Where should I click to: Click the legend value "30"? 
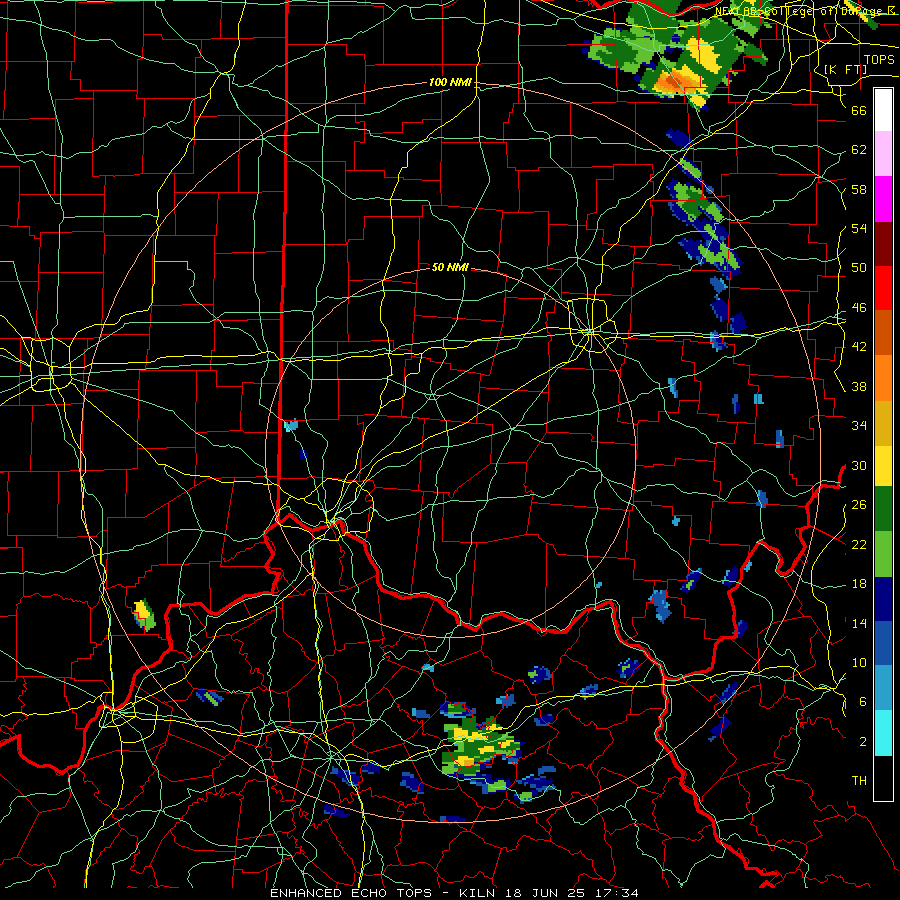click(859, 465)
